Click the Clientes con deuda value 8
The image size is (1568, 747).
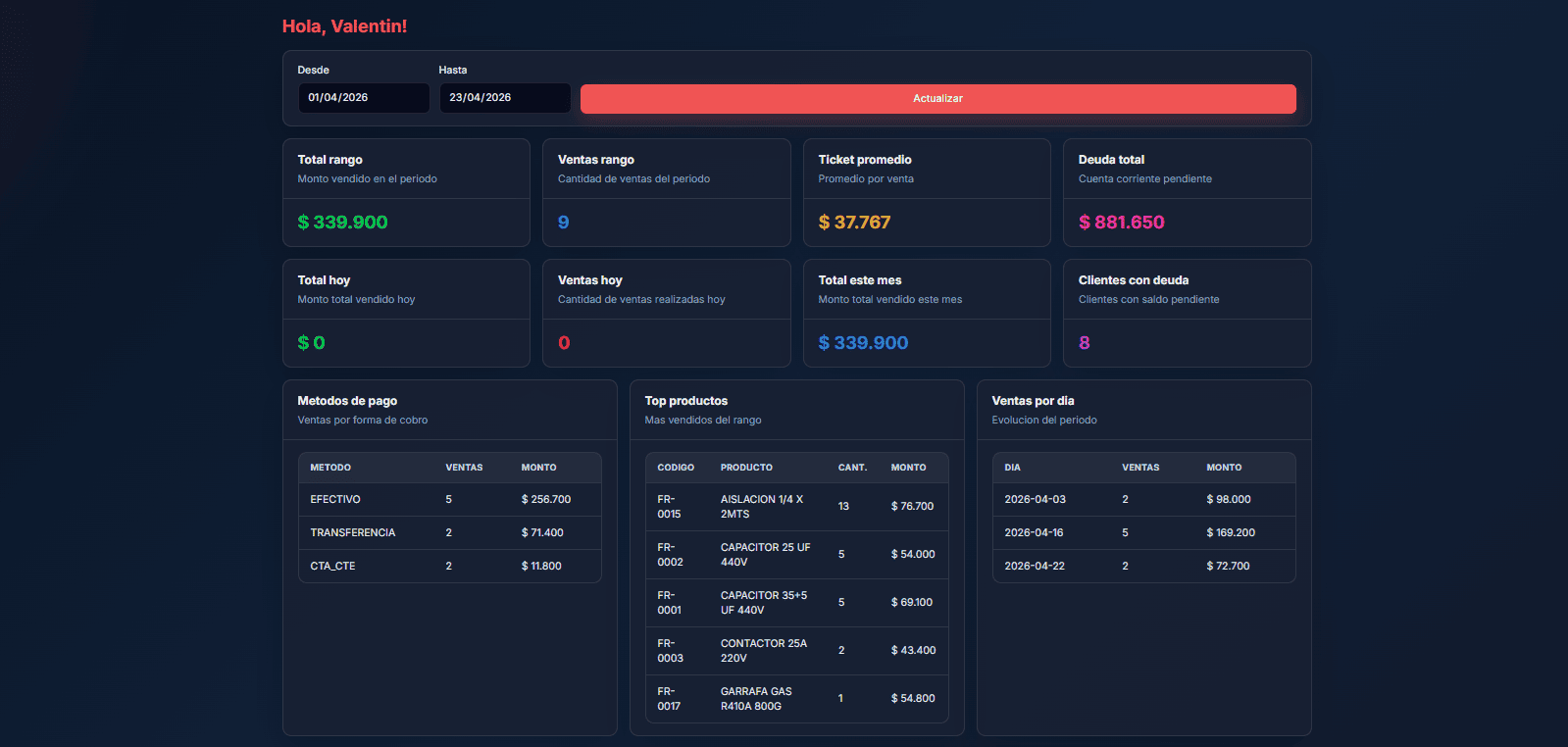click(x=1085, y=343)
